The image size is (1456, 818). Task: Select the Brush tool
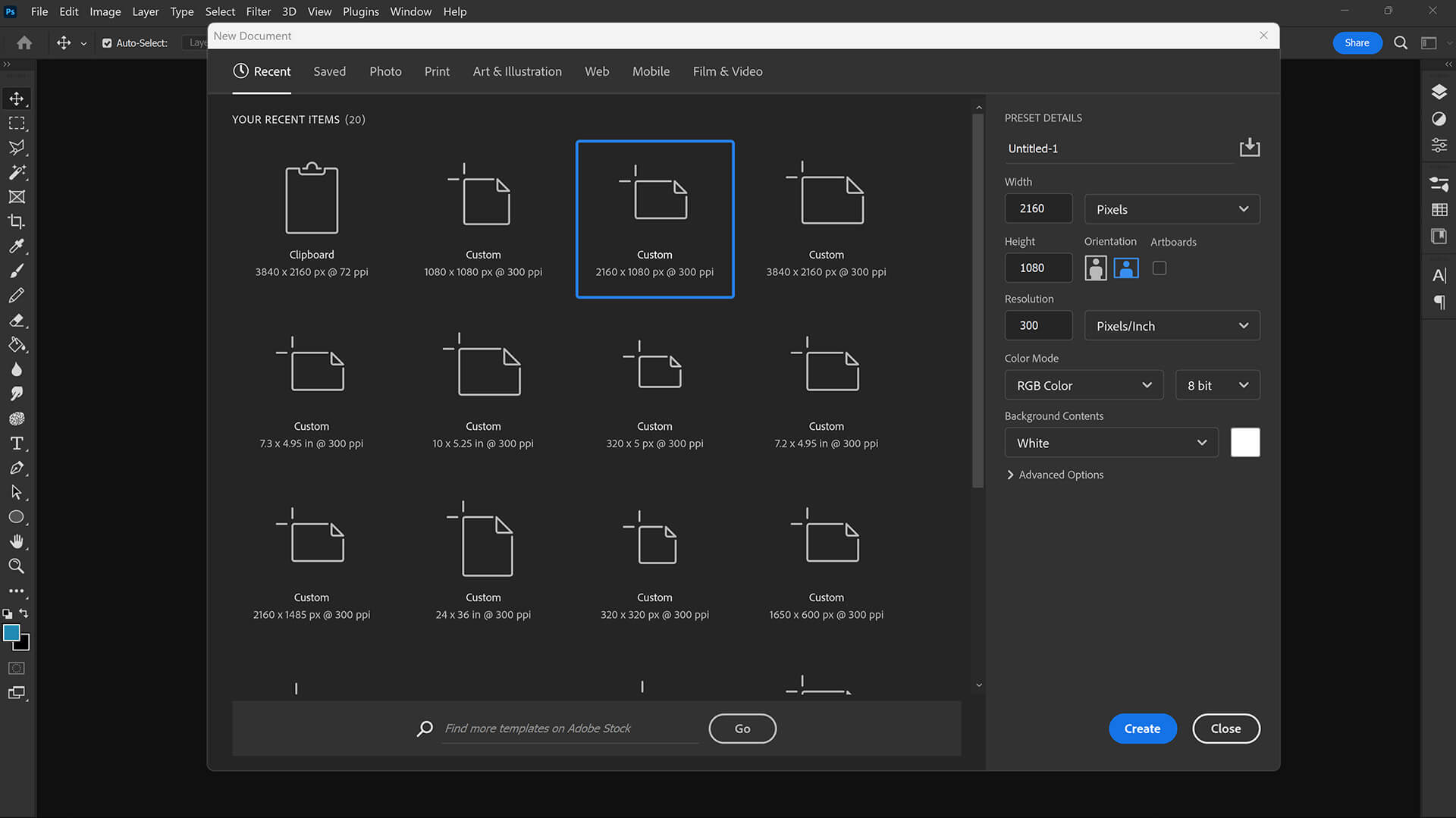tap(17, 271)
